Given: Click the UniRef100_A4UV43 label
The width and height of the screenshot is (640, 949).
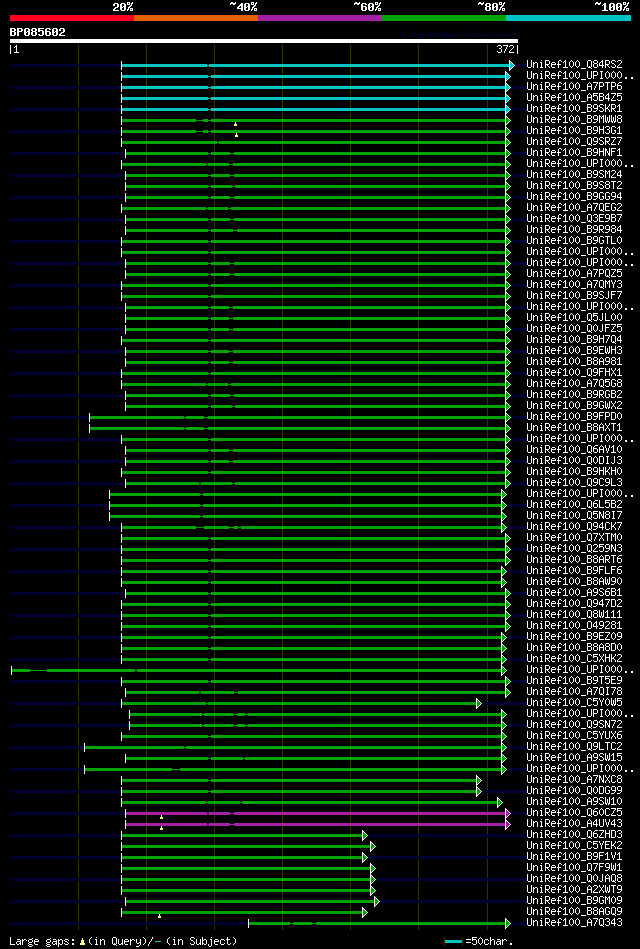Looking at the screenshot, I should 574,824.
